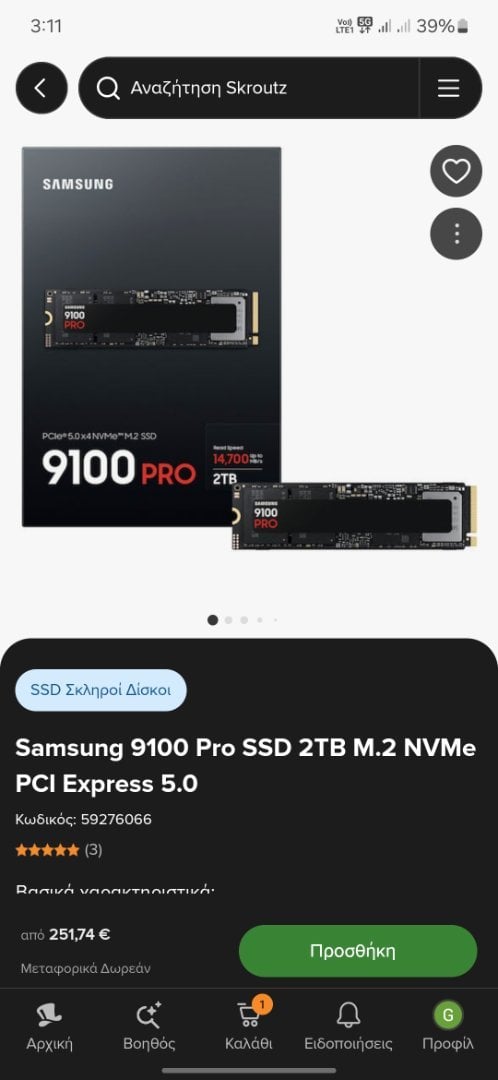498x1080 pixels.
Task: Tap the battery indicator in status bar
Action: (463, 26)
